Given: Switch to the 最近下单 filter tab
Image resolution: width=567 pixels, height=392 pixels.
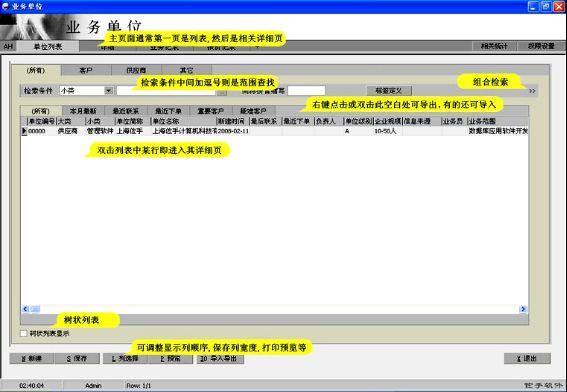Looking at the screenshot, I should pos(168,111).
